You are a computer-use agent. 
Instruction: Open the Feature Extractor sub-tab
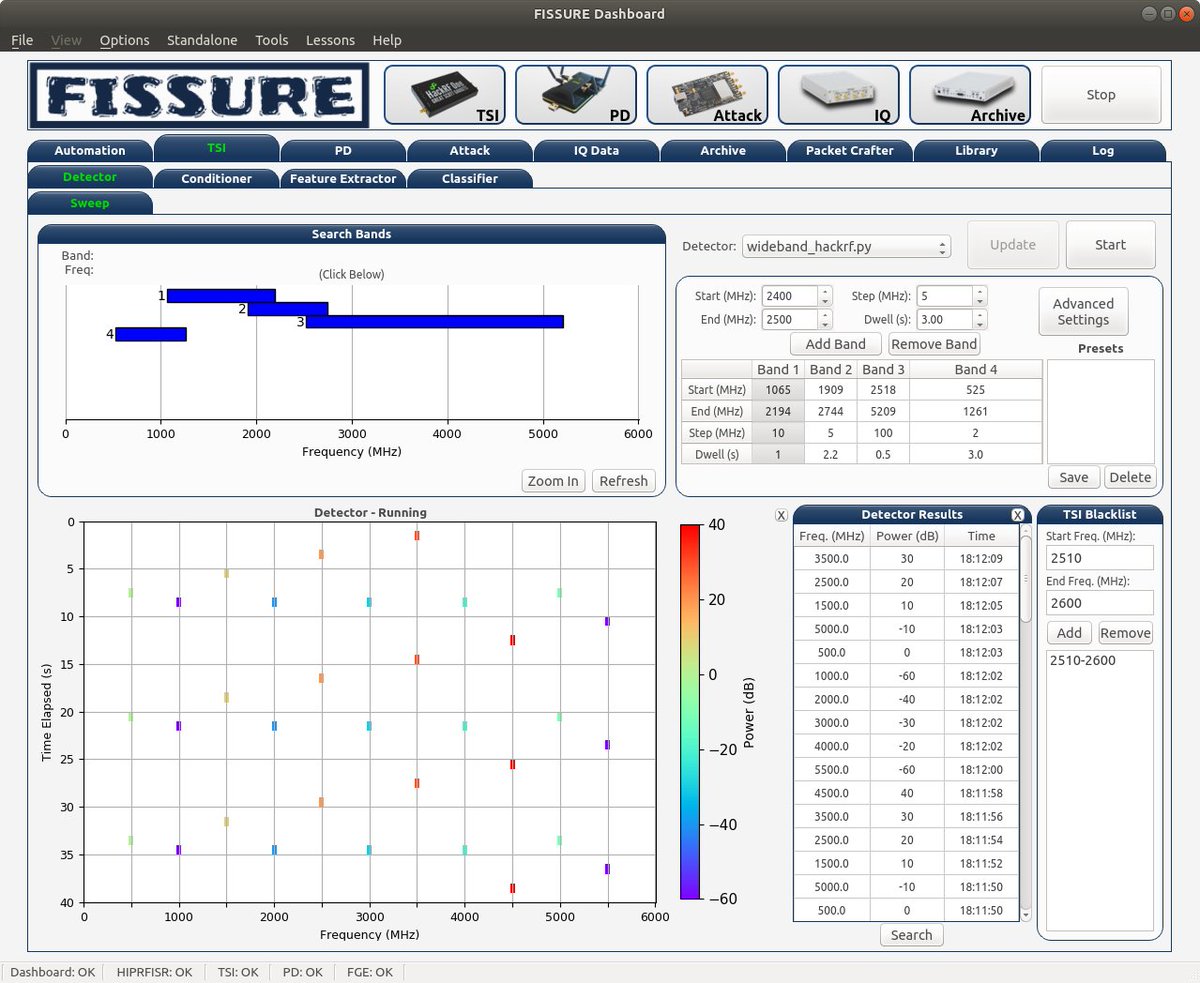343,179
